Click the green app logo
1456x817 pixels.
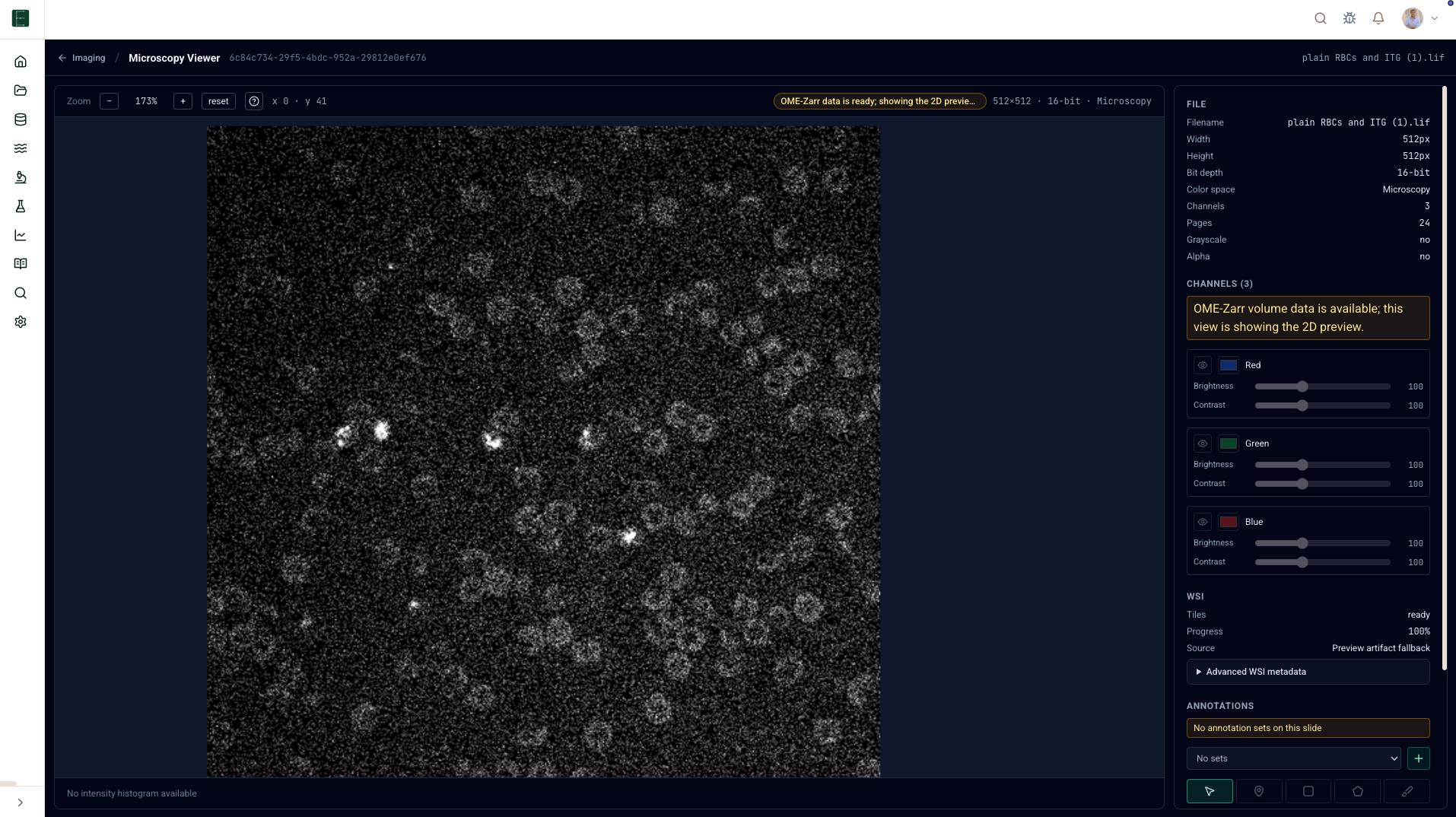click(21, 18)
